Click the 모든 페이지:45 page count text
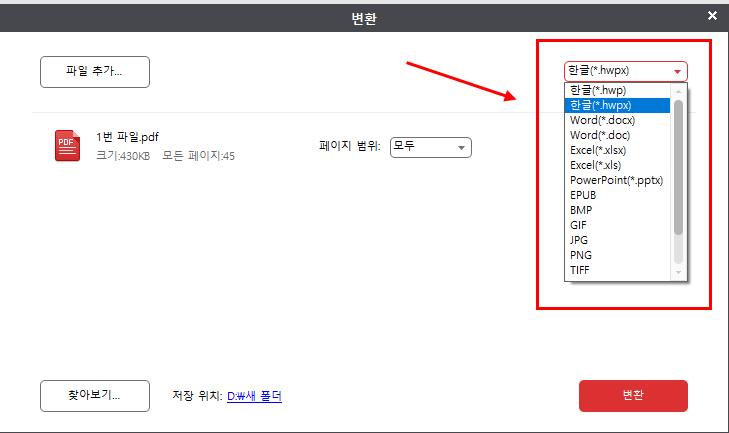729x433 pixels. (x=199, y=156)
